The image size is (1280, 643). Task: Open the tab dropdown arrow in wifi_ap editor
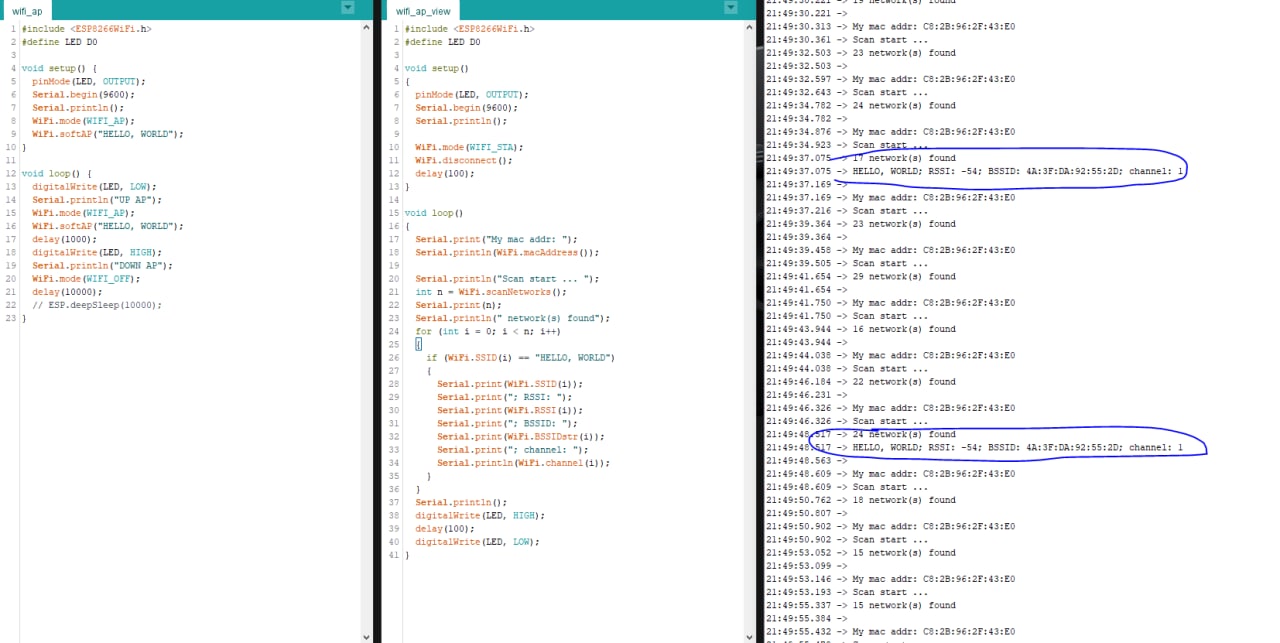pyautogui.click(x=347, y=7)
